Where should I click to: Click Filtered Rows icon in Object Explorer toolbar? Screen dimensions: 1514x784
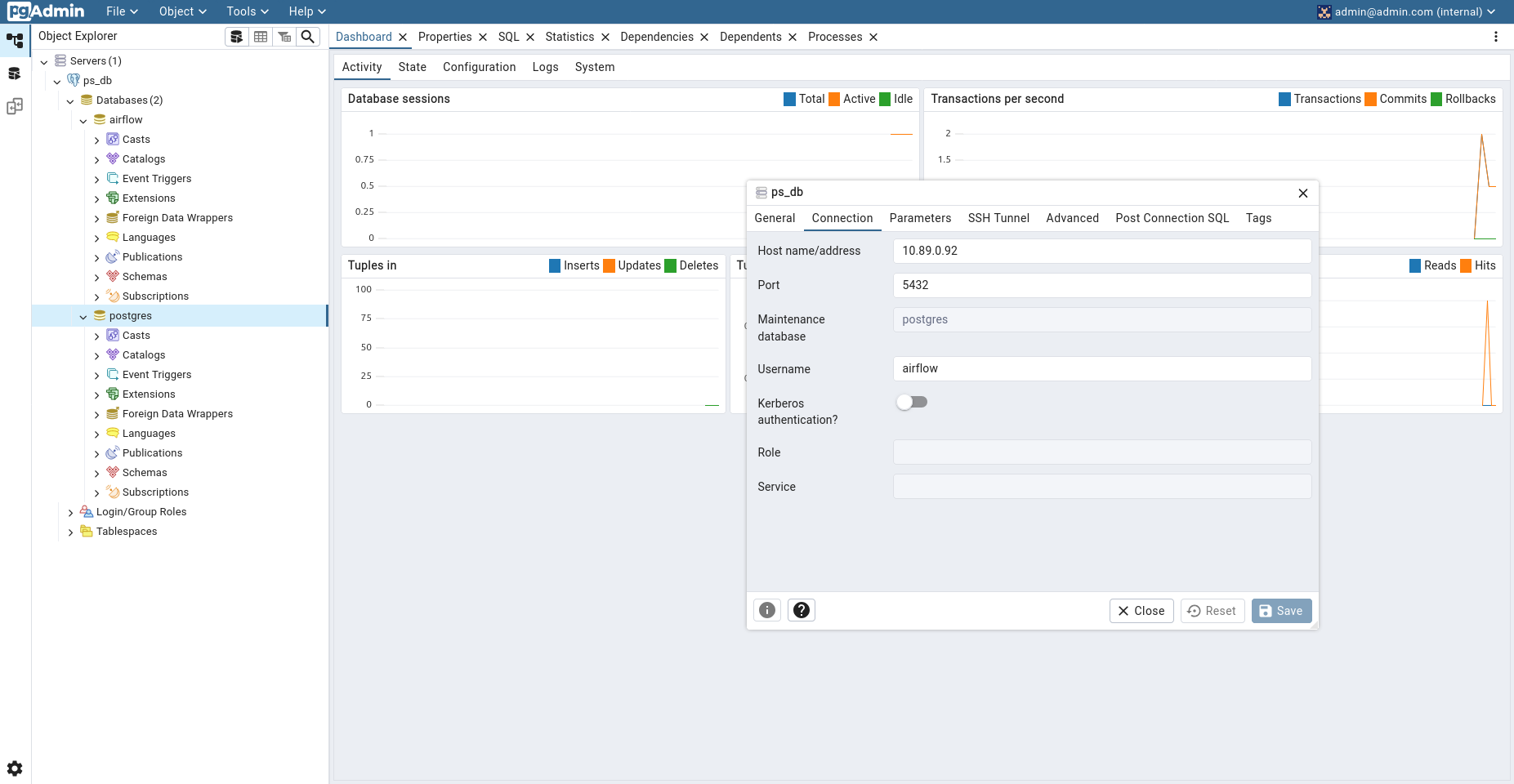tap(284, 37)
